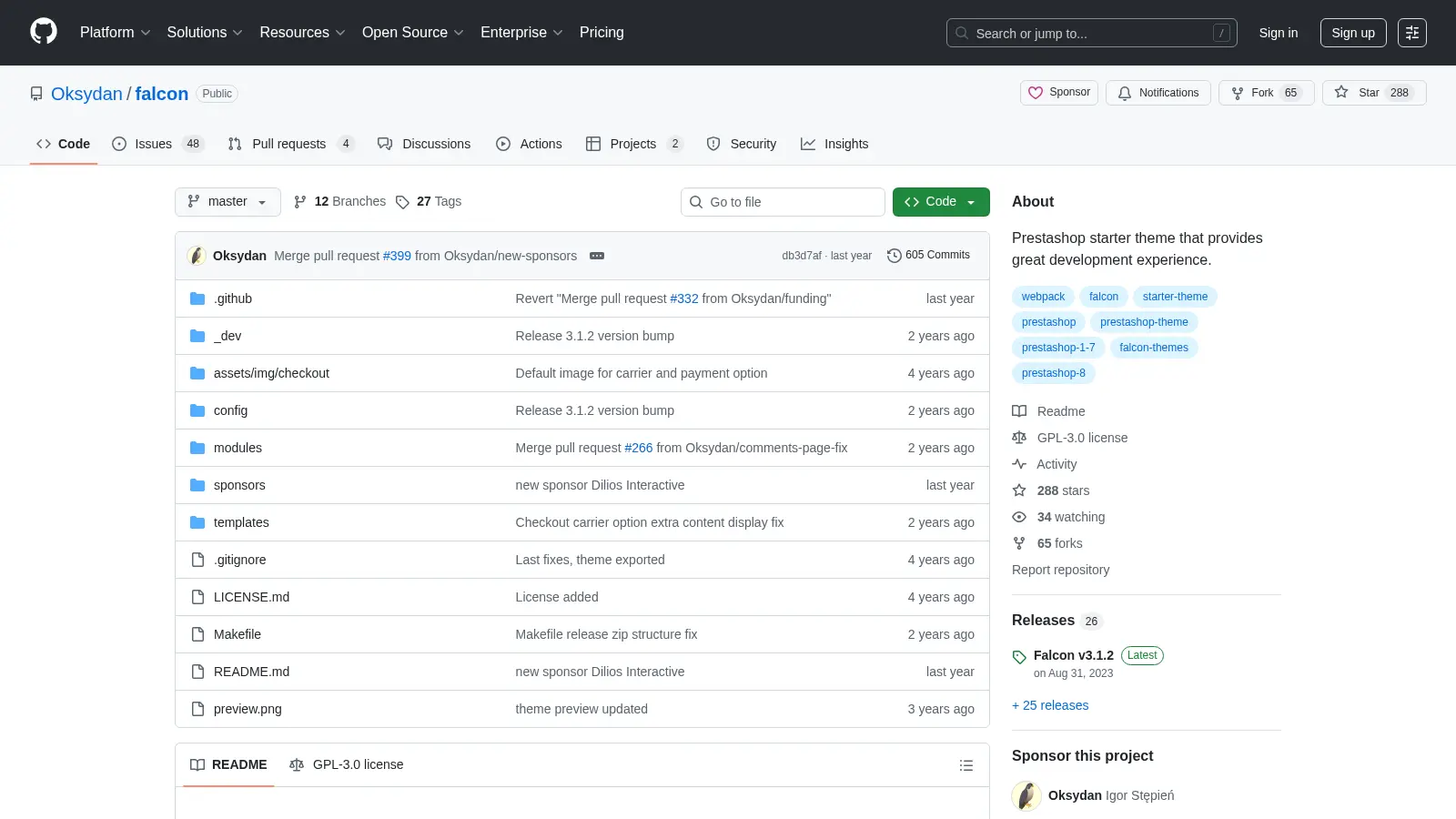Open the Oksydan sponsor avatar

(x=1026, y=795)
